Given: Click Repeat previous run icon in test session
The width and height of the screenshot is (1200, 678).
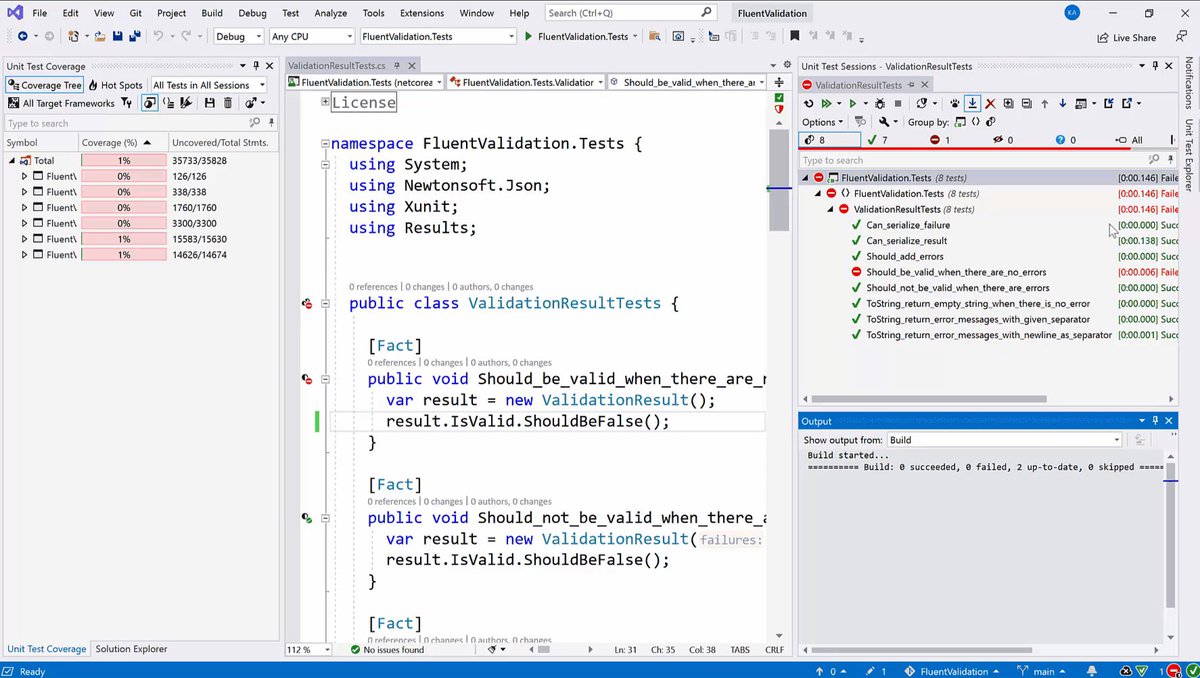Looking at the screenshot, I should tap(809, 103).
